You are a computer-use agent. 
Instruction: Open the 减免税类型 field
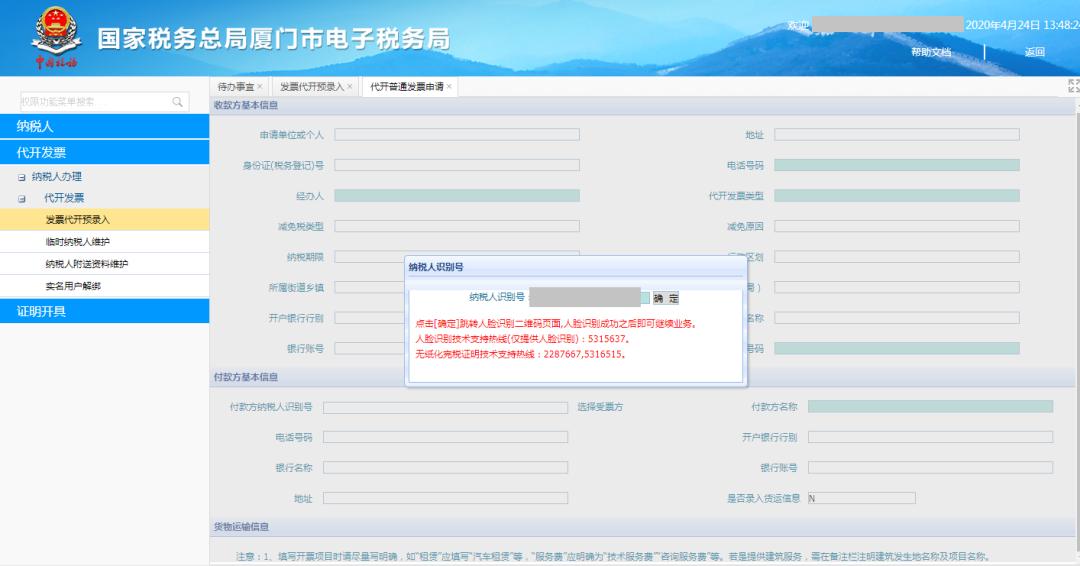[457, 226]
